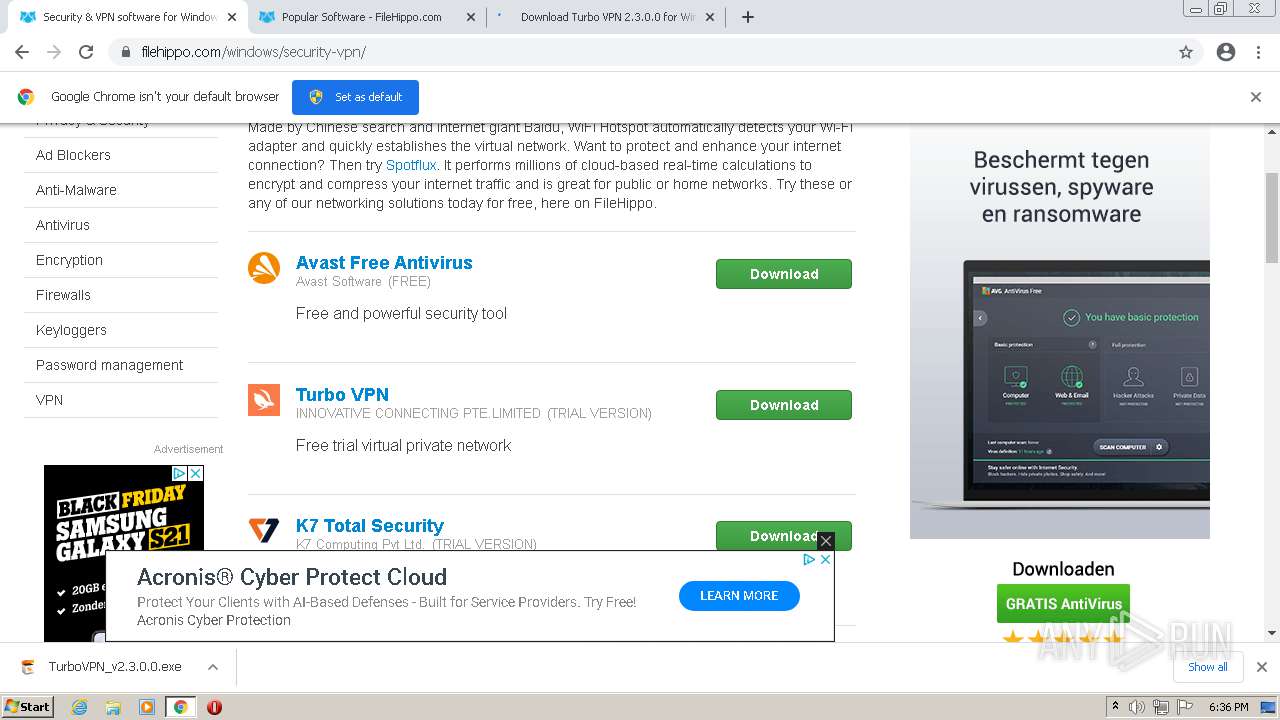Open the Avast Free Antivirus title link
Screen dimensions: 1280x720
(384, 263)
